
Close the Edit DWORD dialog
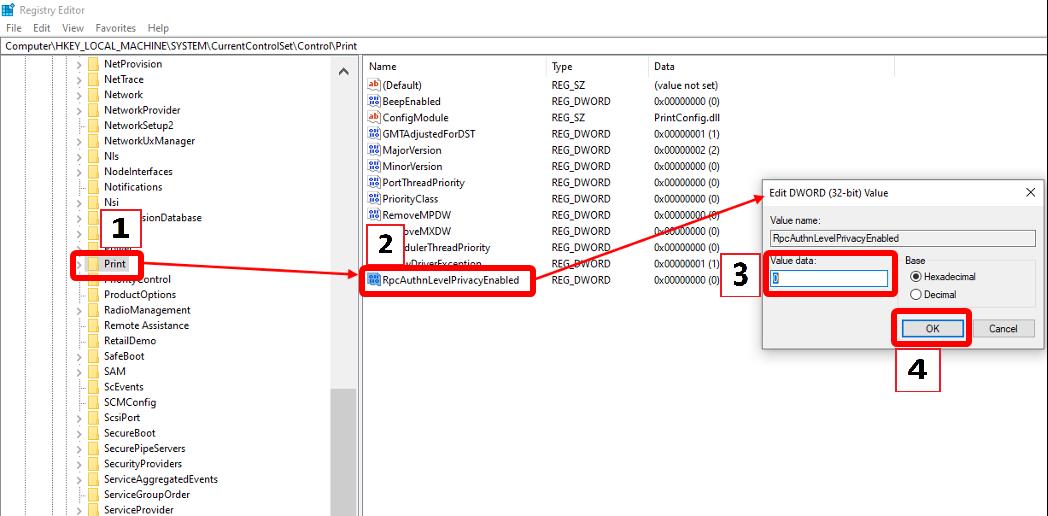[1030, 192]
